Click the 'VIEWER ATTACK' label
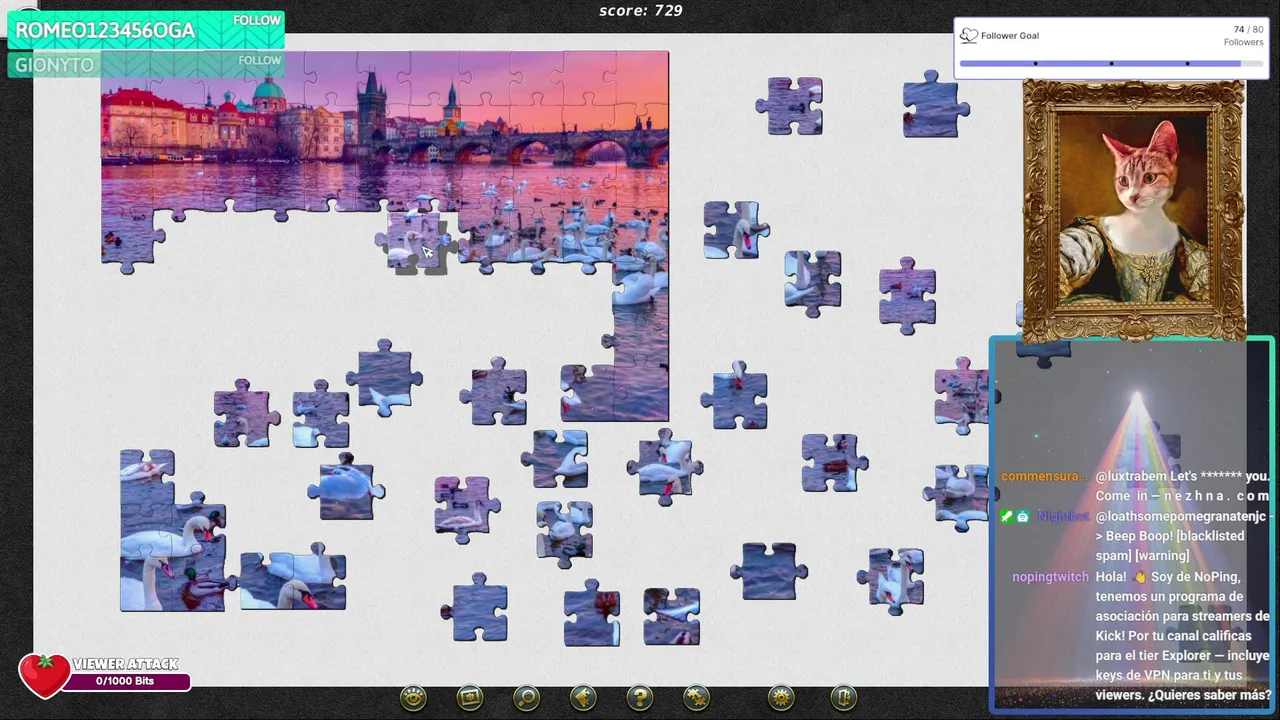1280x720 pixels. (x=125, y=664)
